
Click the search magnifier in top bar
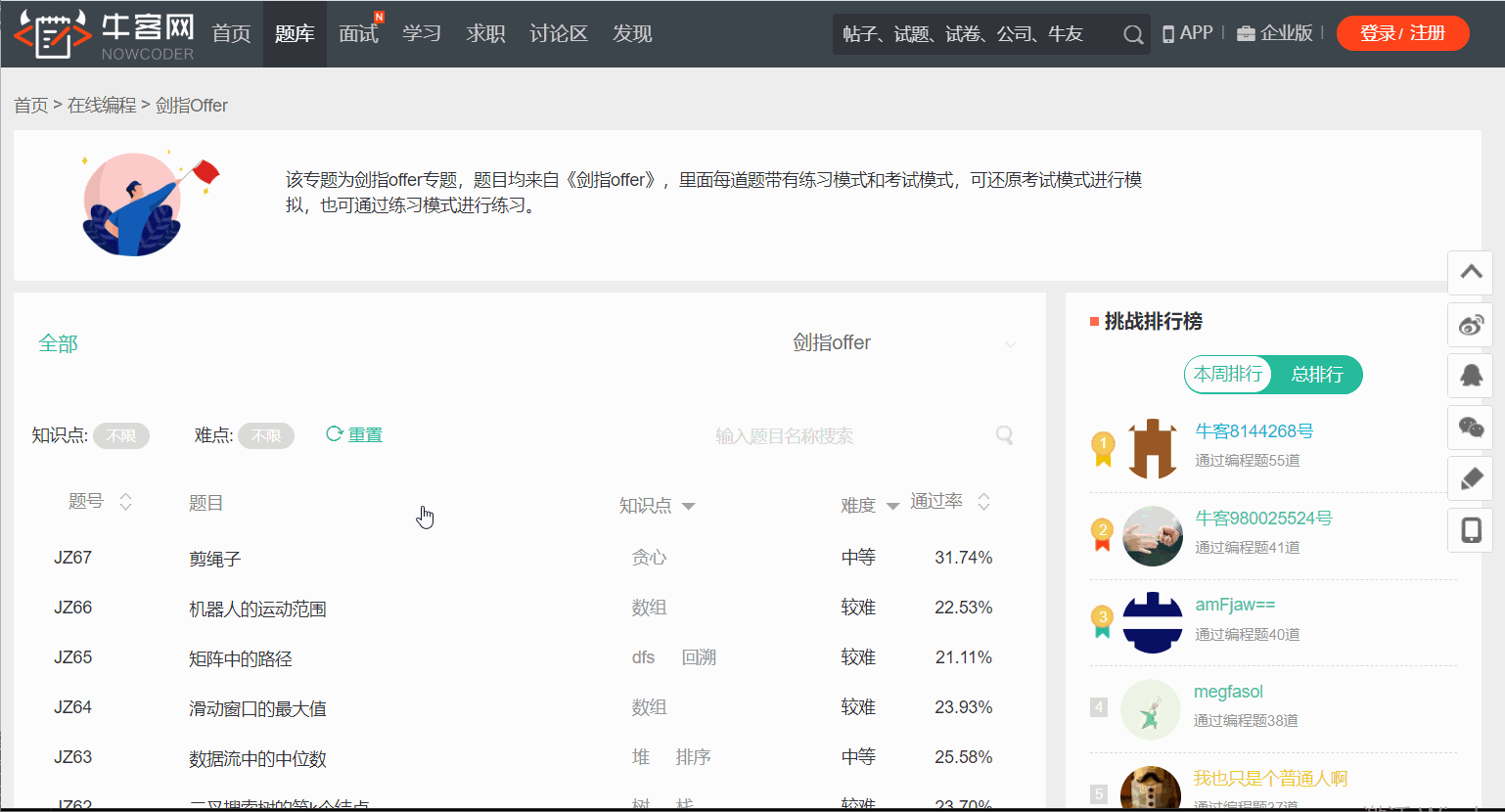click(x=1133, y=34)
